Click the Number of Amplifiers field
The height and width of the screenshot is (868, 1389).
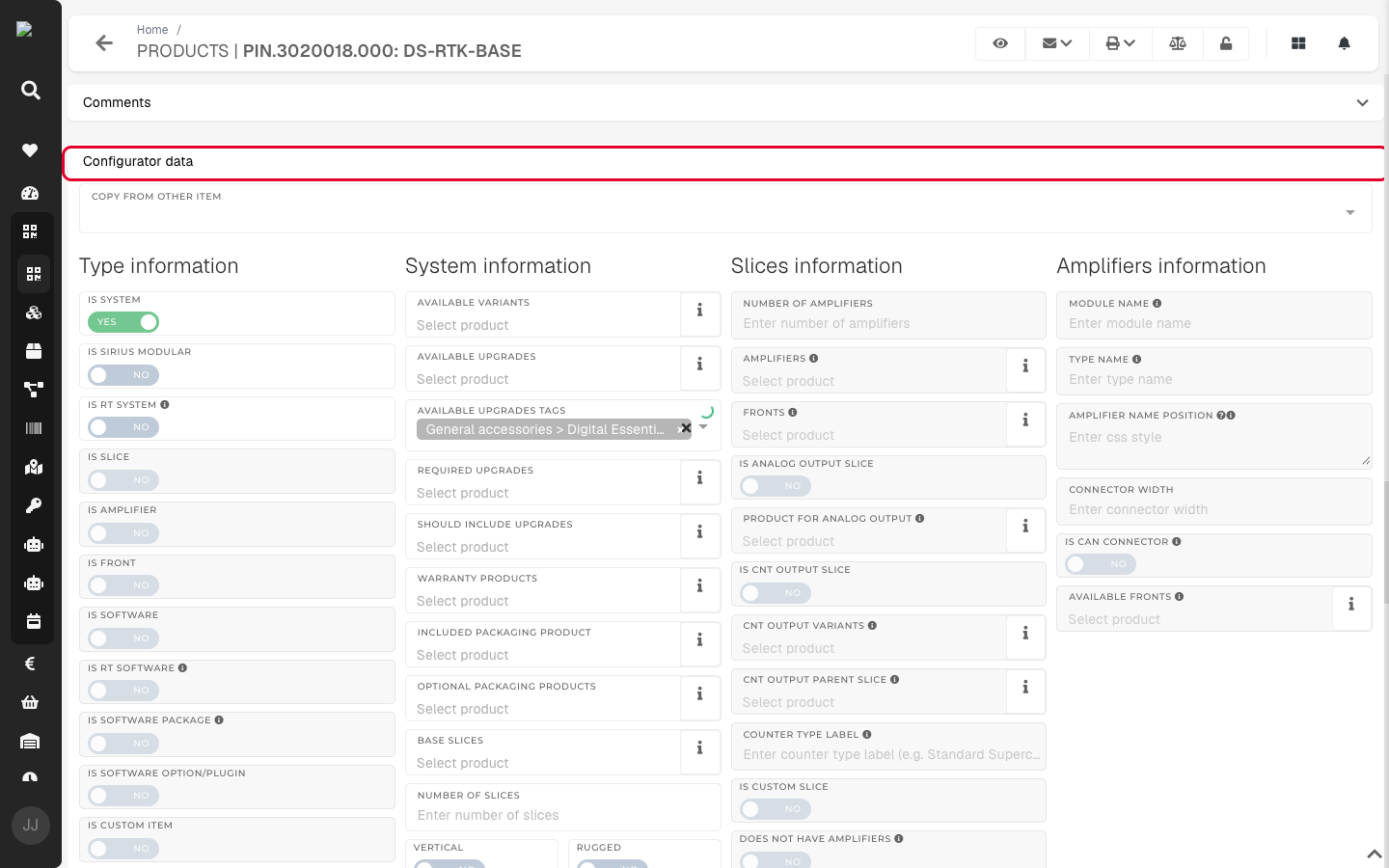tap(888, 315)
